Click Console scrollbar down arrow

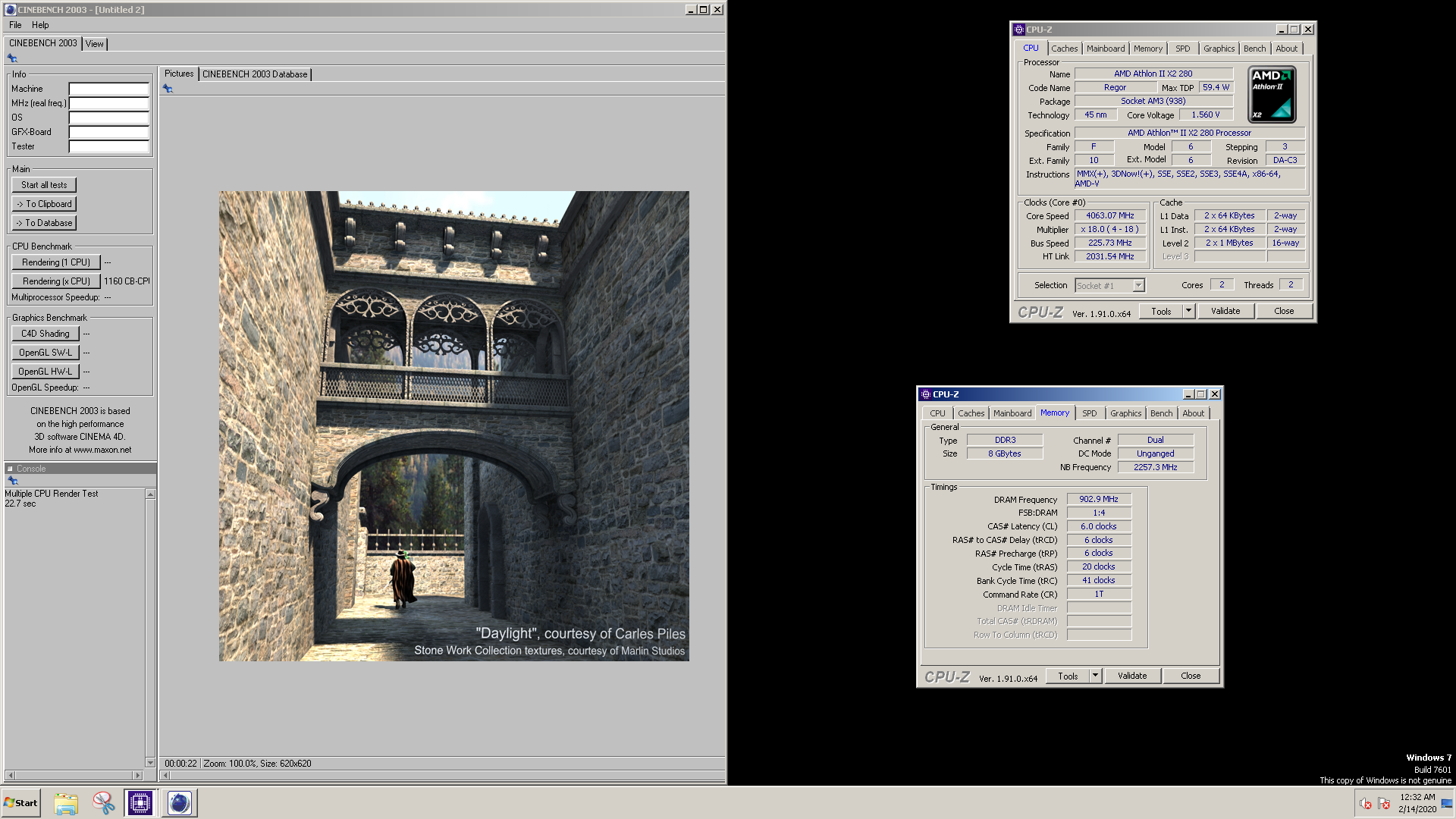(150, 763)
